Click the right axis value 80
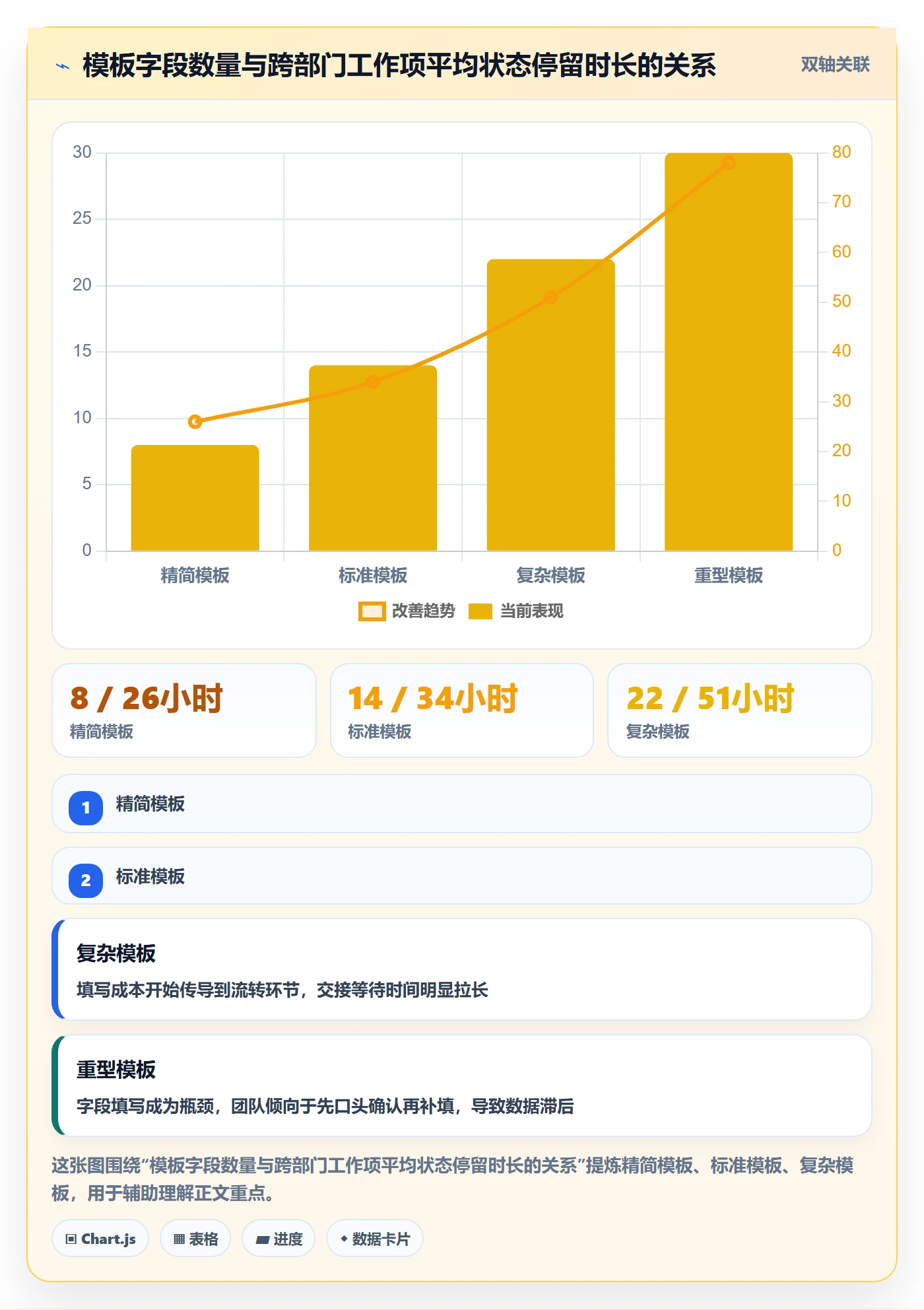Screen dimensions: 924x1310 click(841, 153)
